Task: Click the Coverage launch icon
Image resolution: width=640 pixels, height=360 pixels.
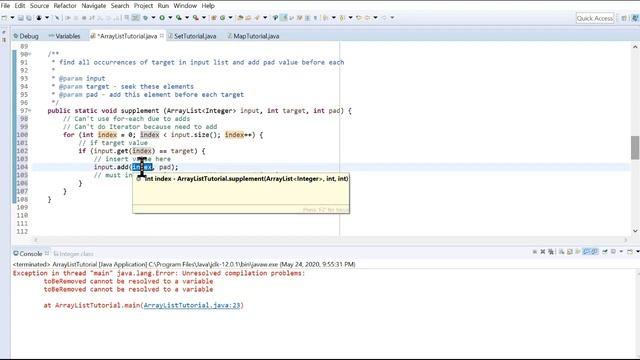Action: 179,18
